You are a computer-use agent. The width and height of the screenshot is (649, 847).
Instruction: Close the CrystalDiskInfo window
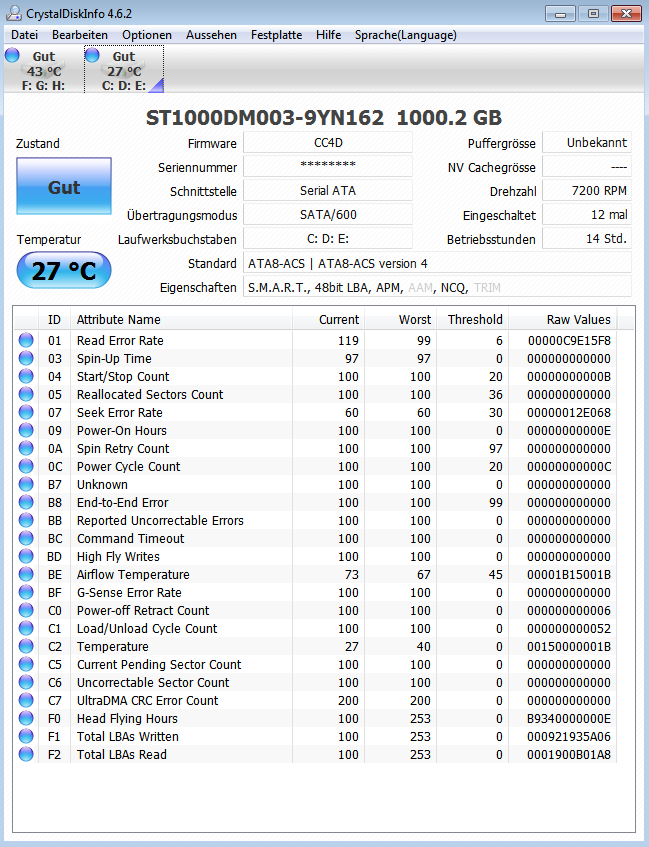coord(626,14)
